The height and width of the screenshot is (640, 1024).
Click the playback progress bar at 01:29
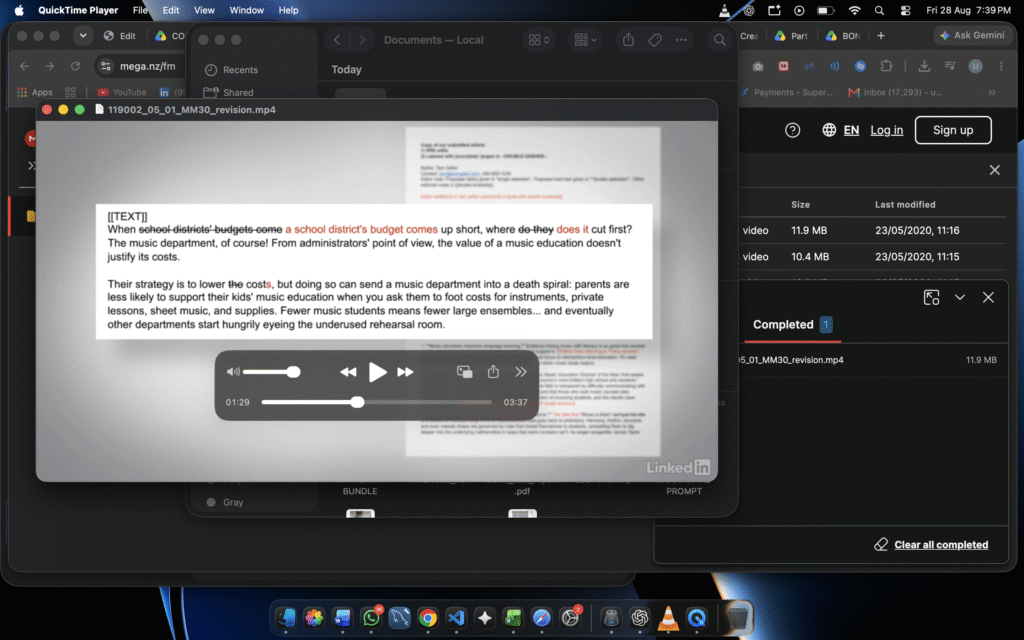coord(357,402)
